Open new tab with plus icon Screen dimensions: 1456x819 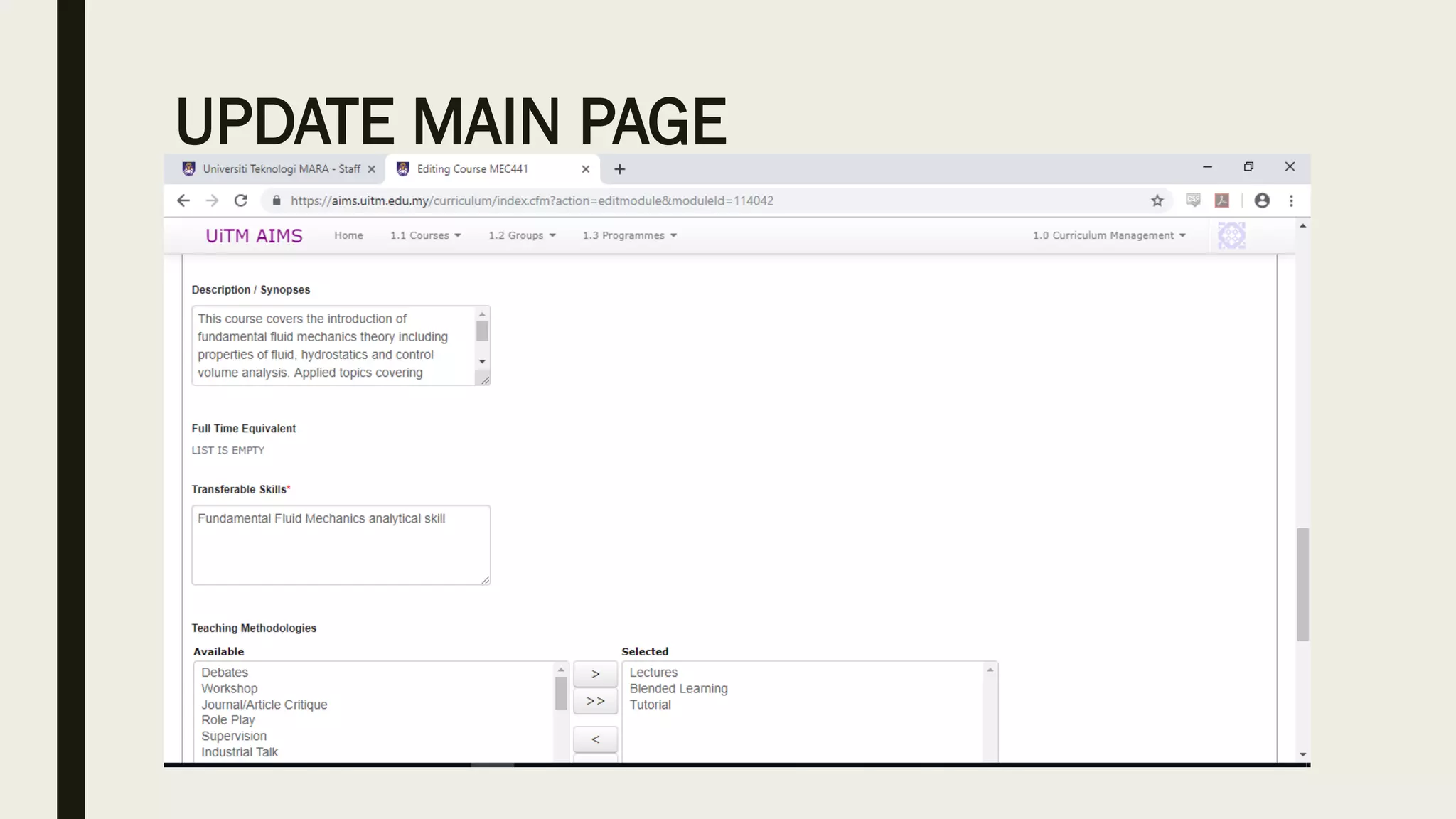619,169
